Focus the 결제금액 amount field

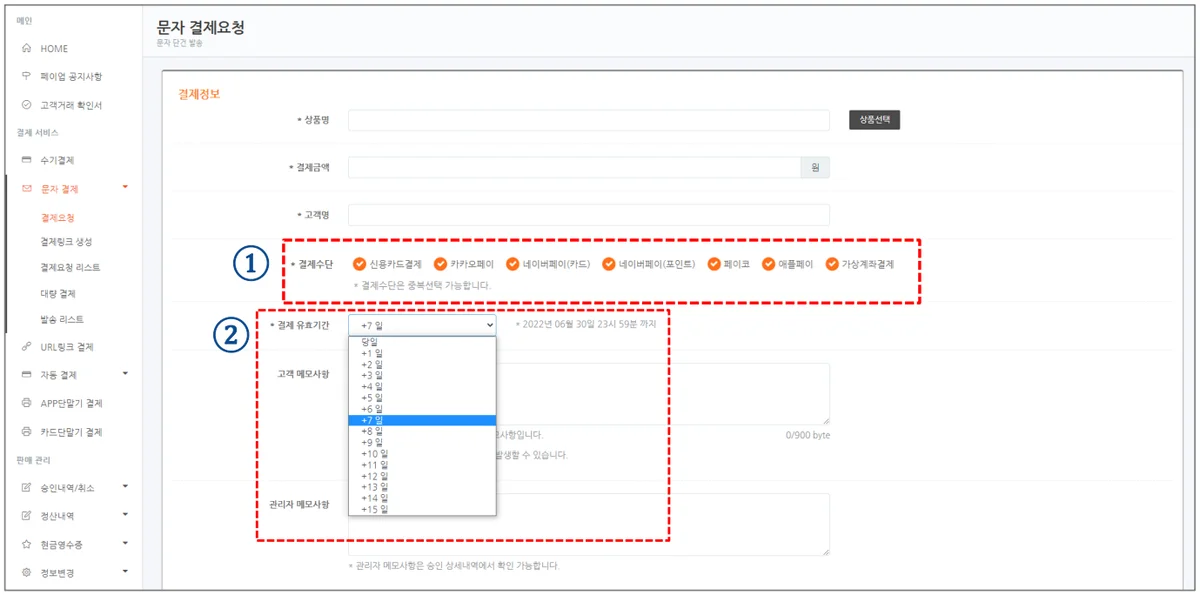[x=574, y=167]
